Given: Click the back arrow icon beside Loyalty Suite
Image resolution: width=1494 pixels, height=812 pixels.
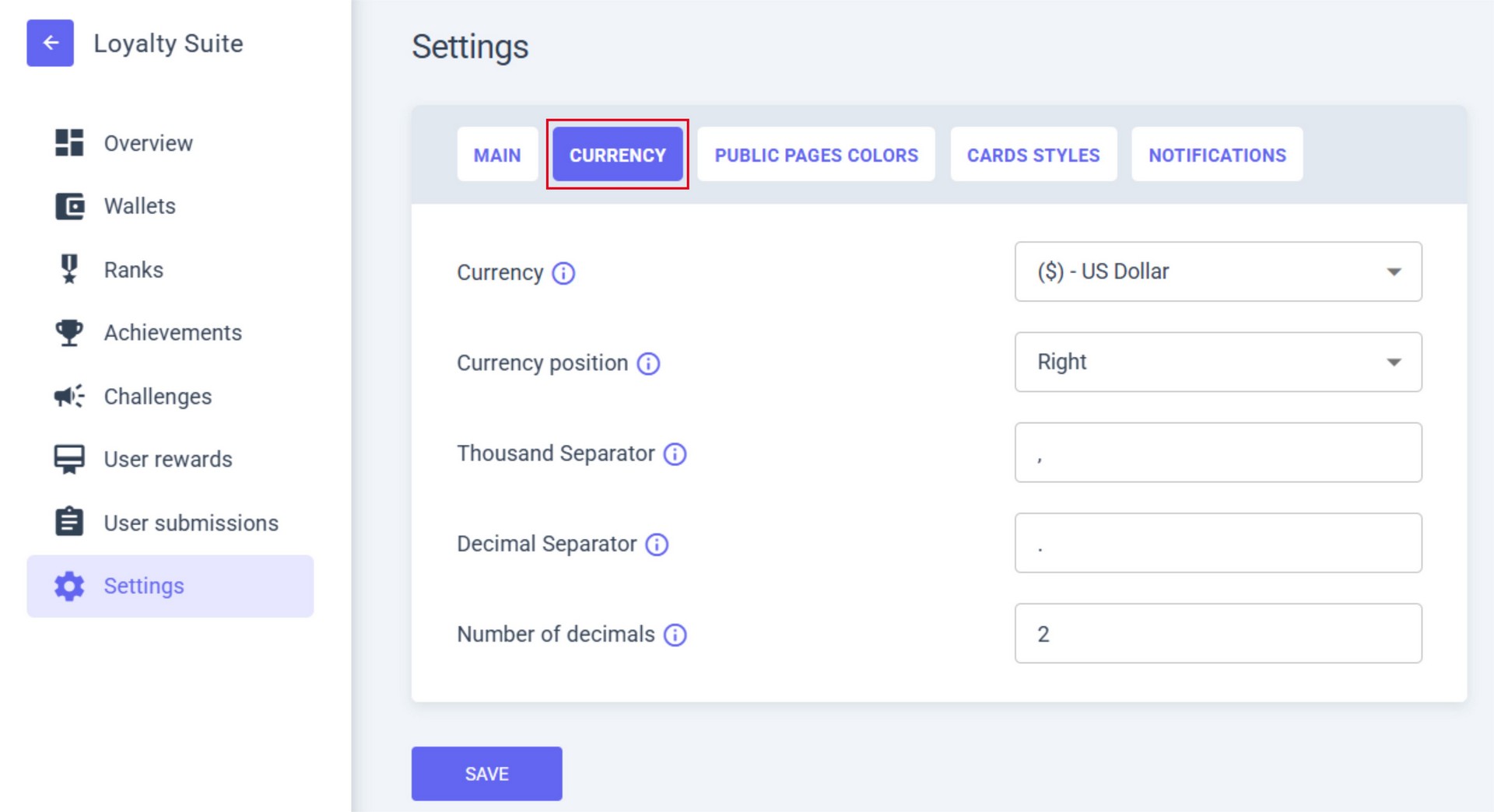Looking at the screenshot, I should tap(51, 43).
